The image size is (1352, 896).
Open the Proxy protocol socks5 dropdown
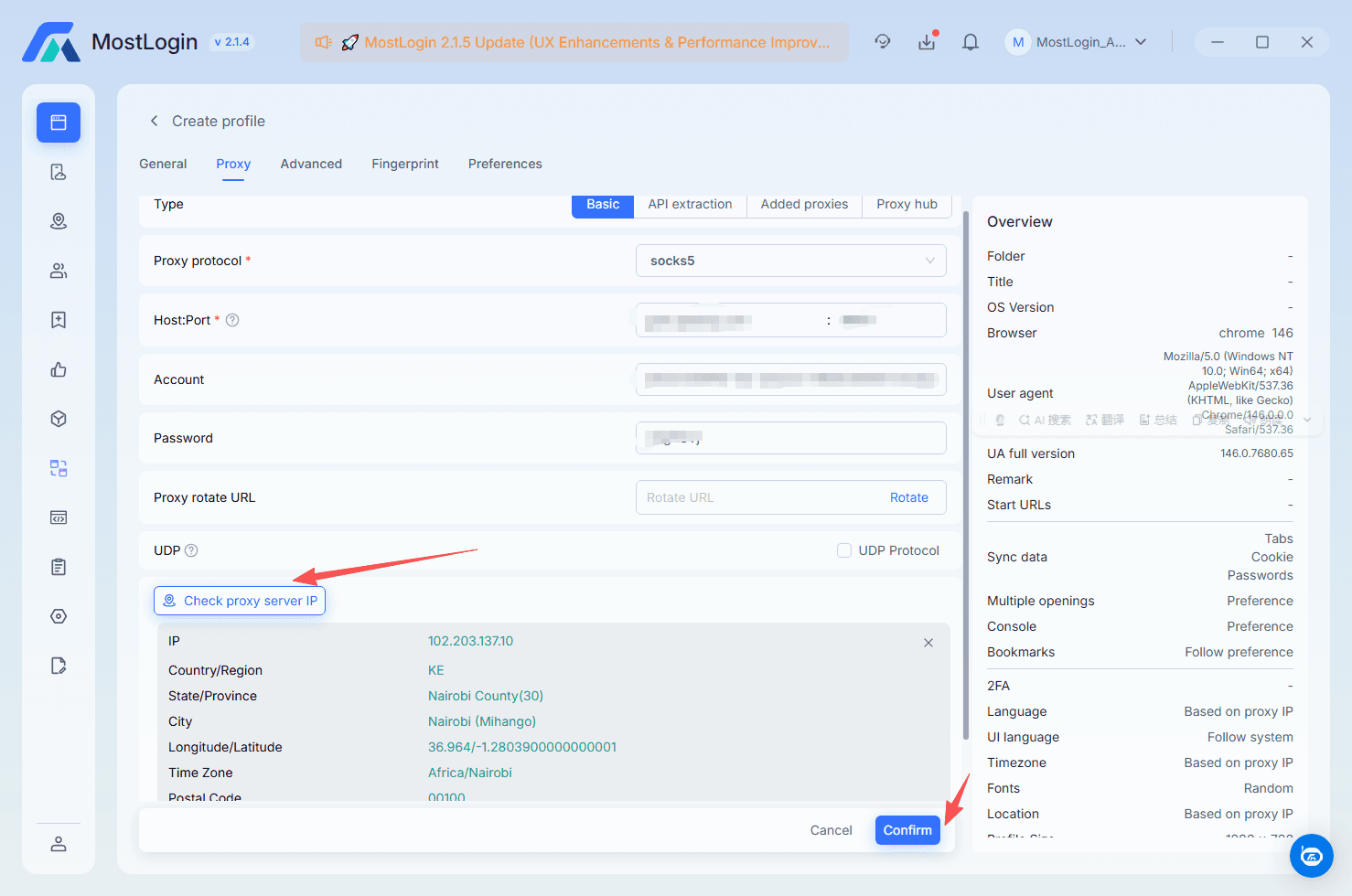click(791, 261)
